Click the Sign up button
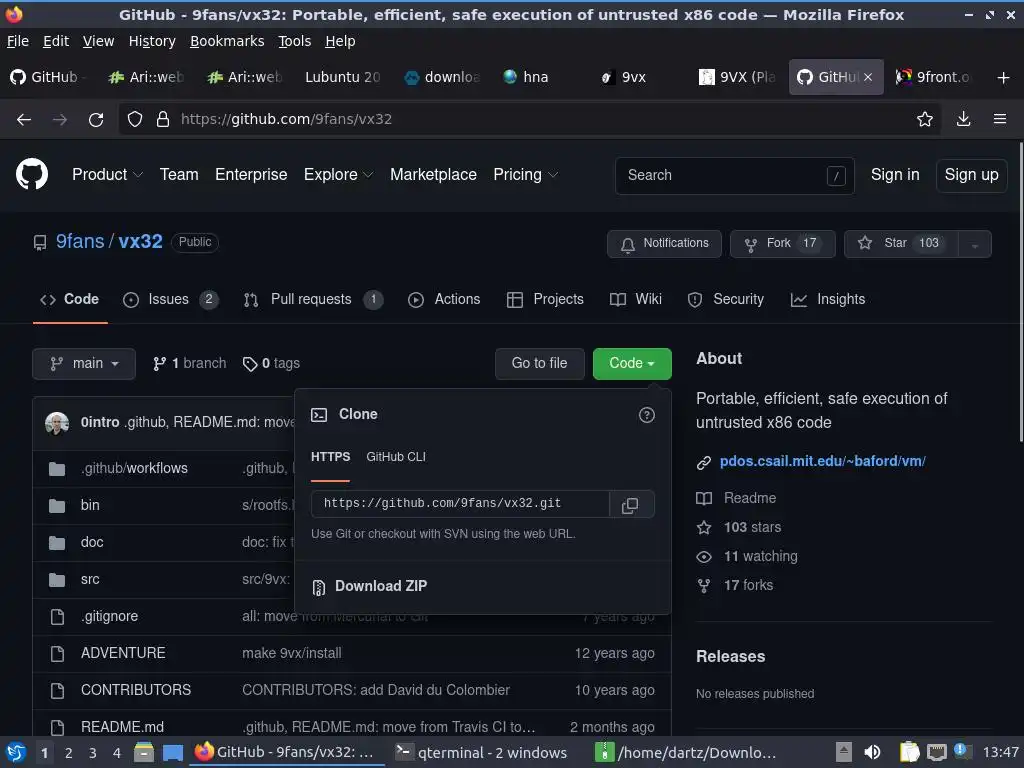This screenshot has width=1024, height=768. tap(972, 175)
